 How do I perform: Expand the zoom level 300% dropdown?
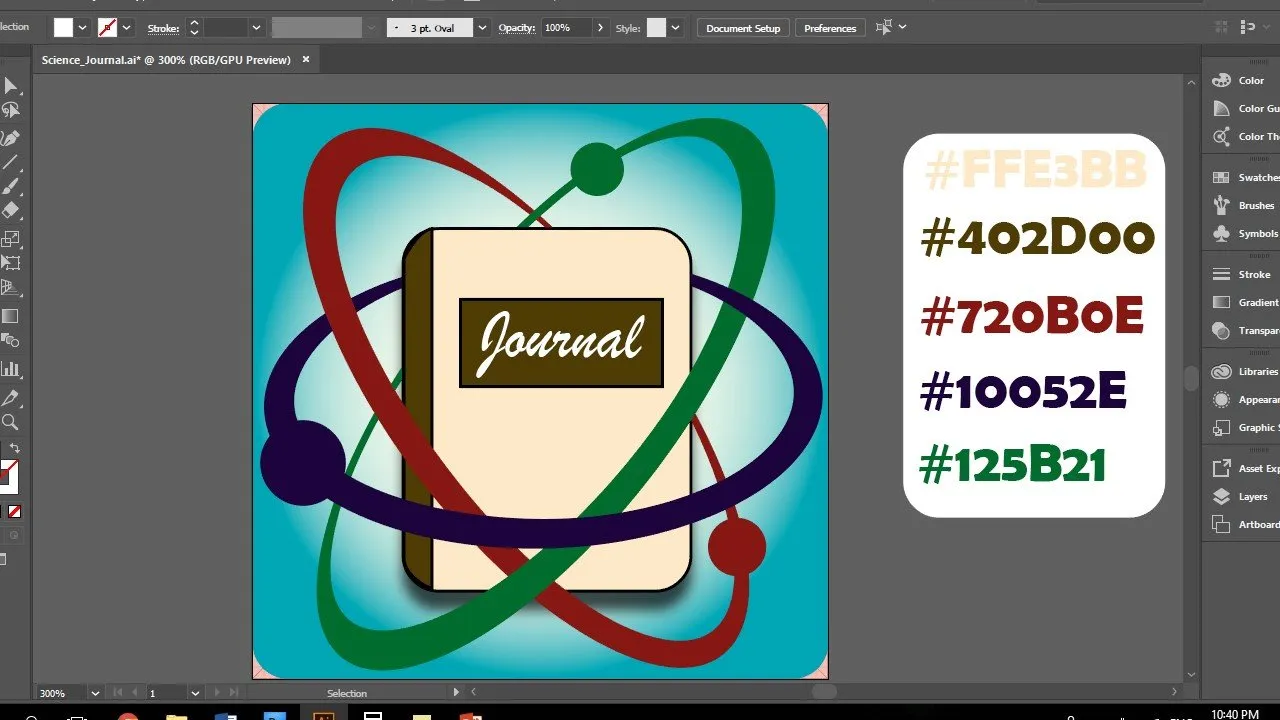tap(95, 693)
